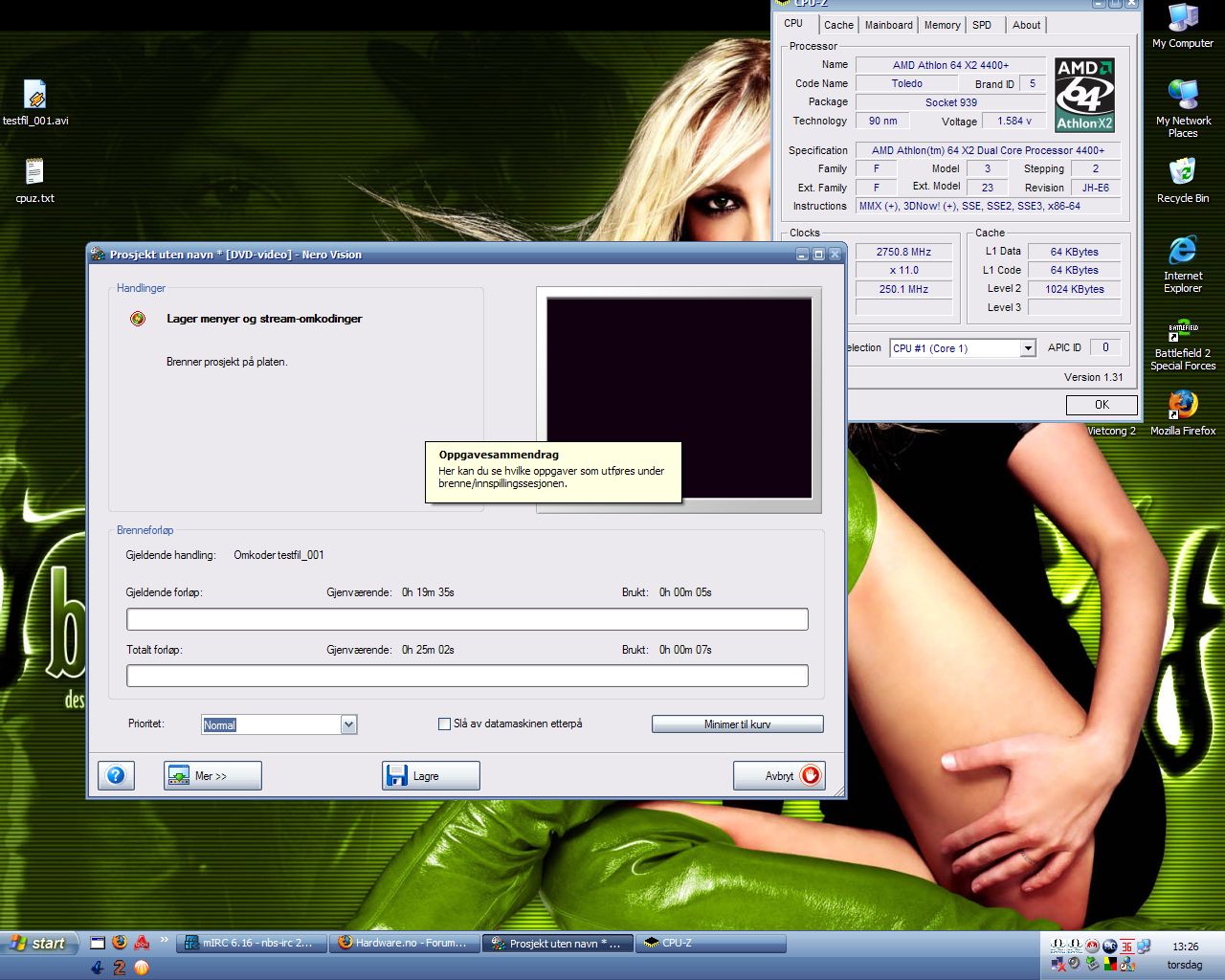Switch to CPU tab in CPU-Z
The width and height of the screenshot is (1225, 980).
pos(794,24)
